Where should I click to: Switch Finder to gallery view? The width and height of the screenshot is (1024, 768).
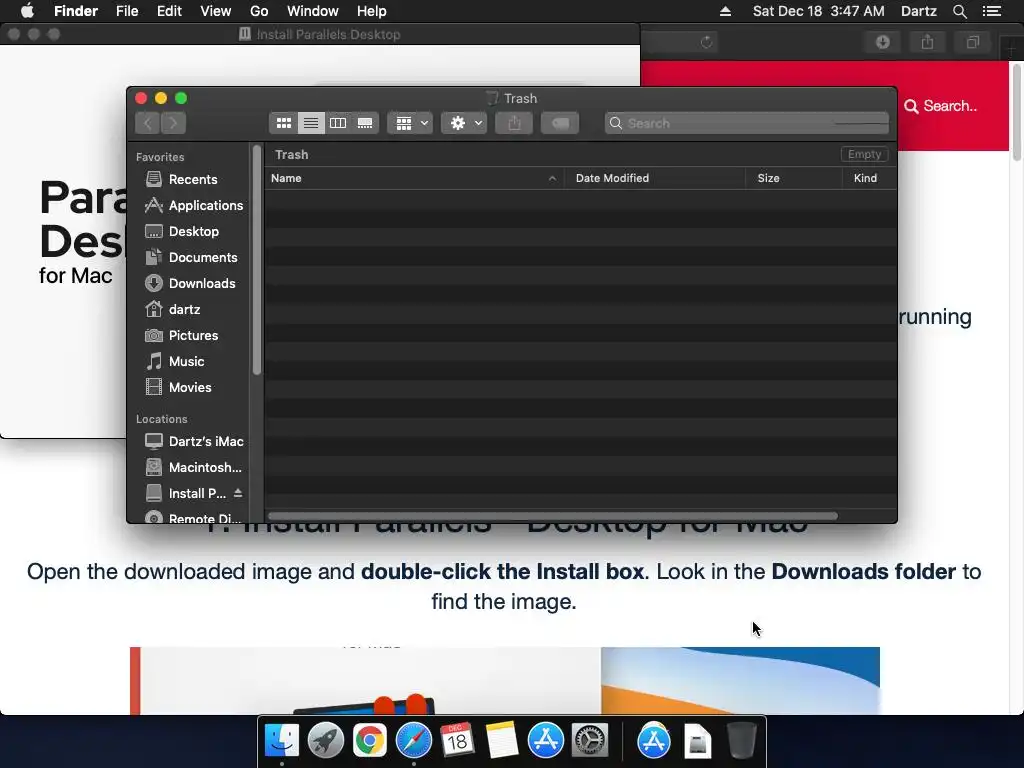pos(365,123)
